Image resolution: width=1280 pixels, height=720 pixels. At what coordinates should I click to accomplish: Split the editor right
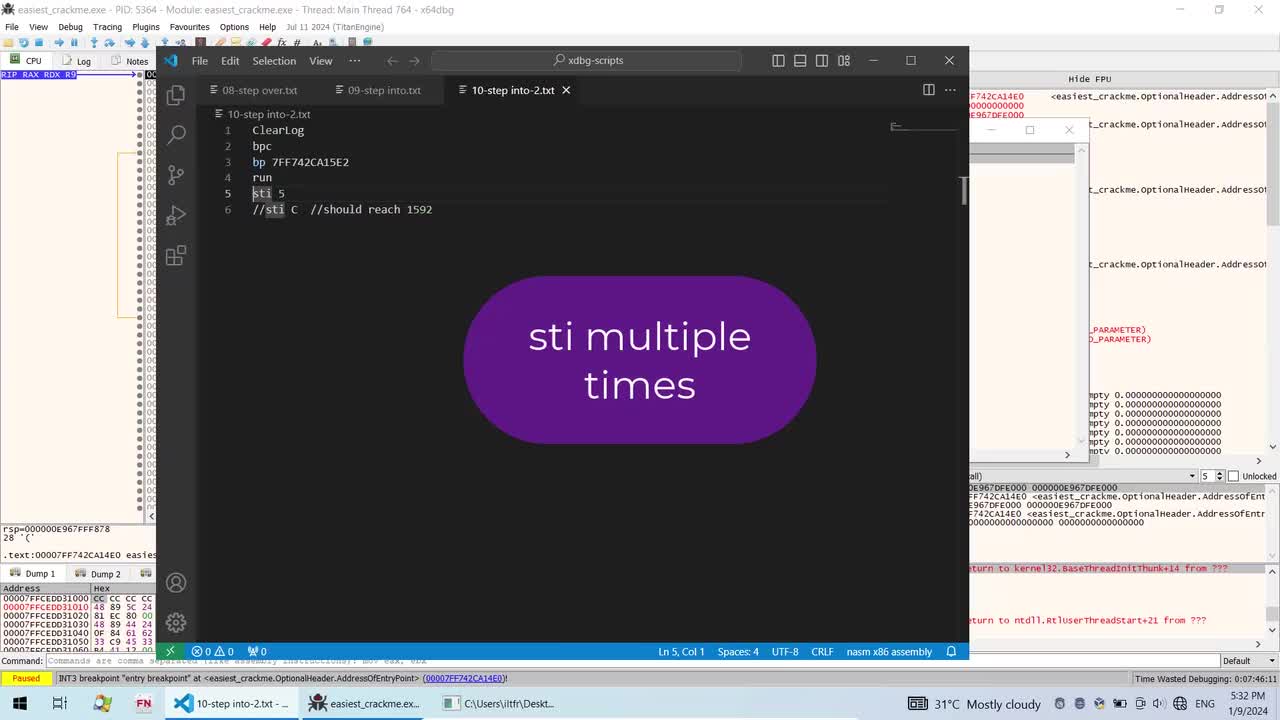(x=928, y=90)
